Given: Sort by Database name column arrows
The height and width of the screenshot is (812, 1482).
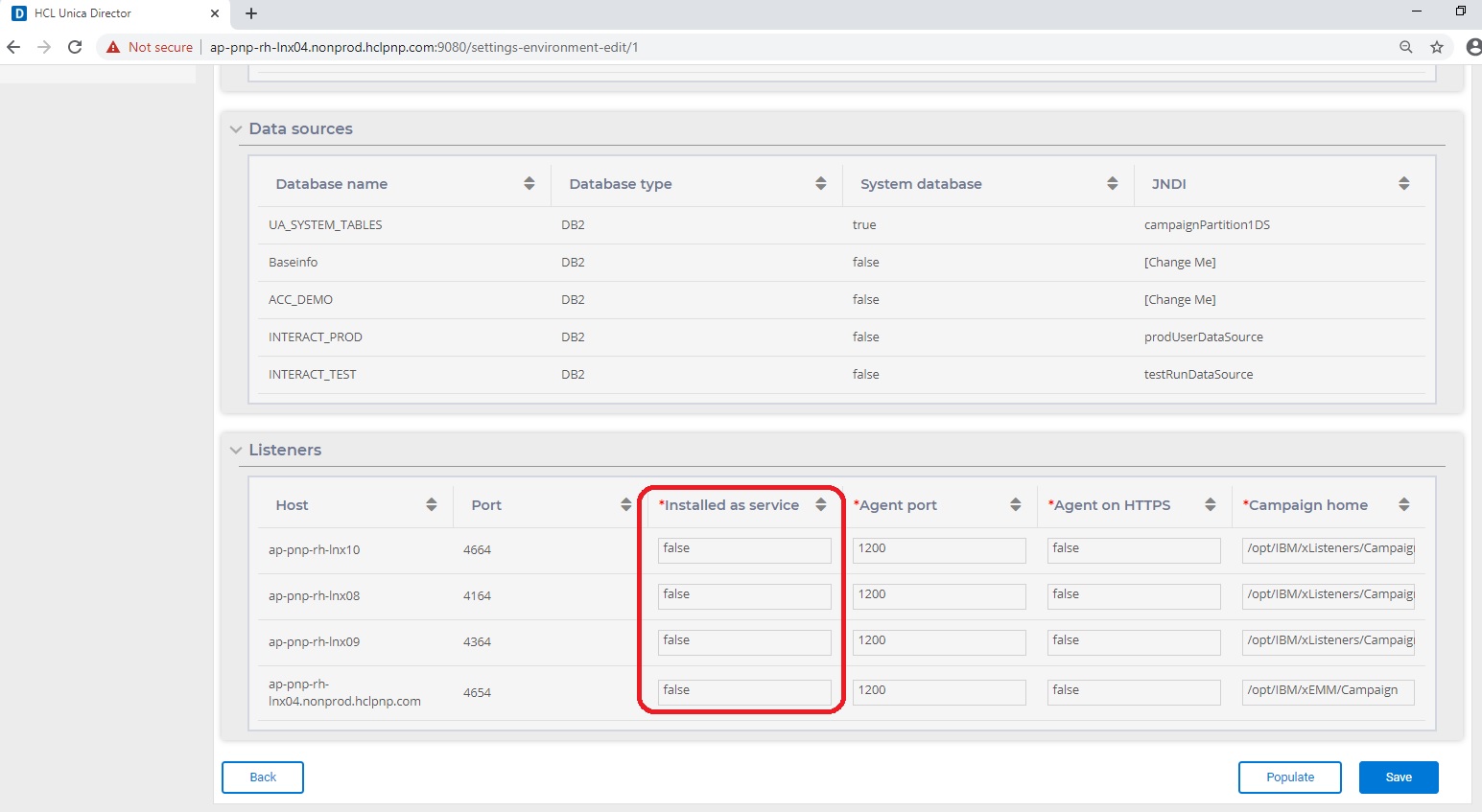Looking at the screenshot, I should [529, 183].
